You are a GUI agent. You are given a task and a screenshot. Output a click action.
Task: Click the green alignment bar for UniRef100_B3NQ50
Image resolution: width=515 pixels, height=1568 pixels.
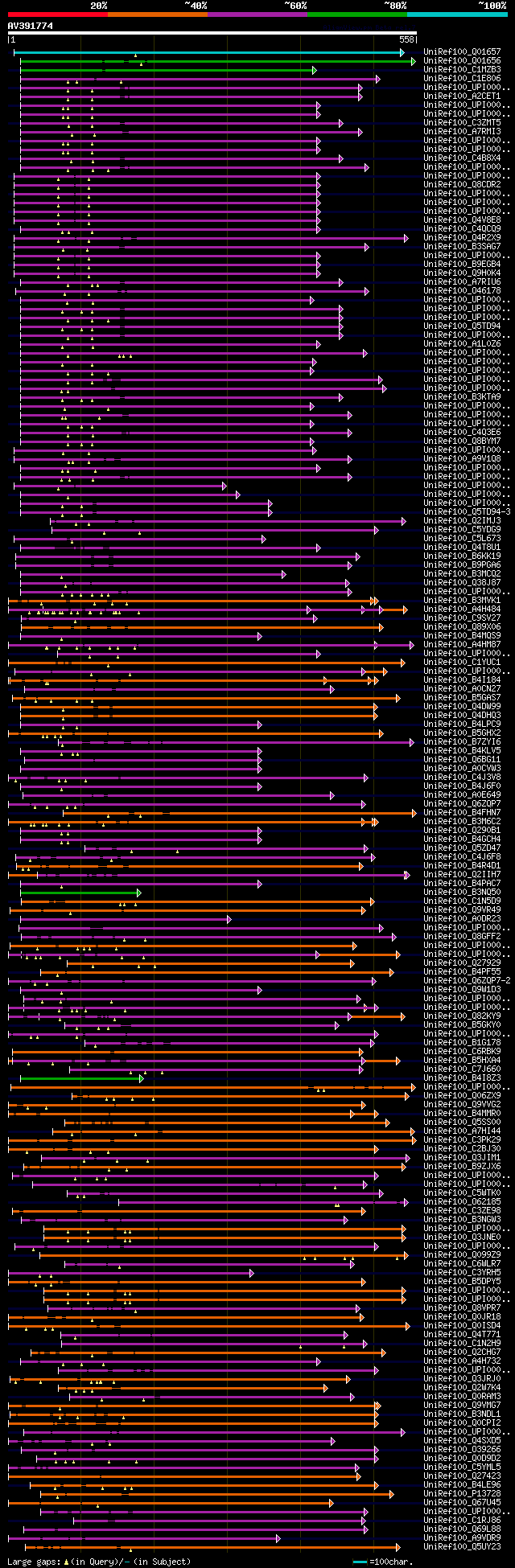pyautogui.click(x=80, y=893)
